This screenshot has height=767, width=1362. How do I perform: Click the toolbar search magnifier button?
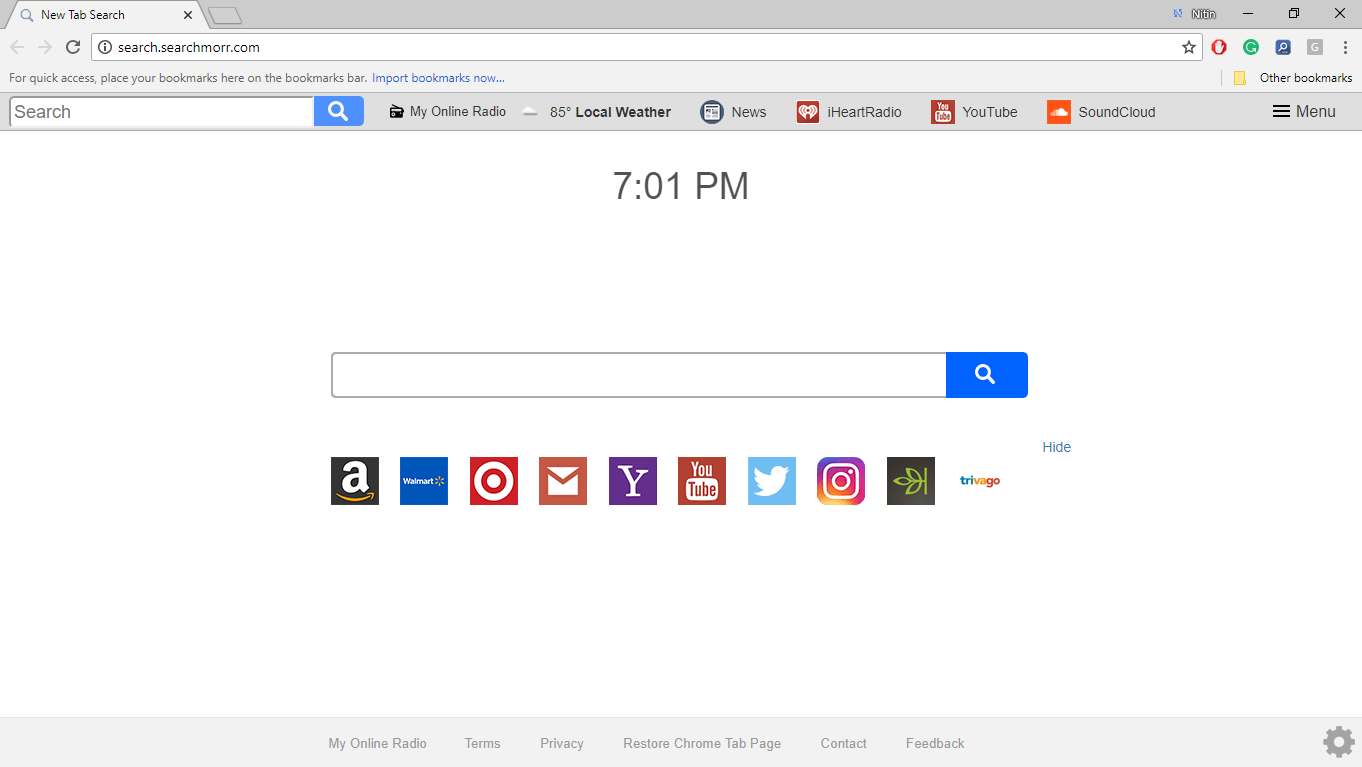click(x=339, y=111)
